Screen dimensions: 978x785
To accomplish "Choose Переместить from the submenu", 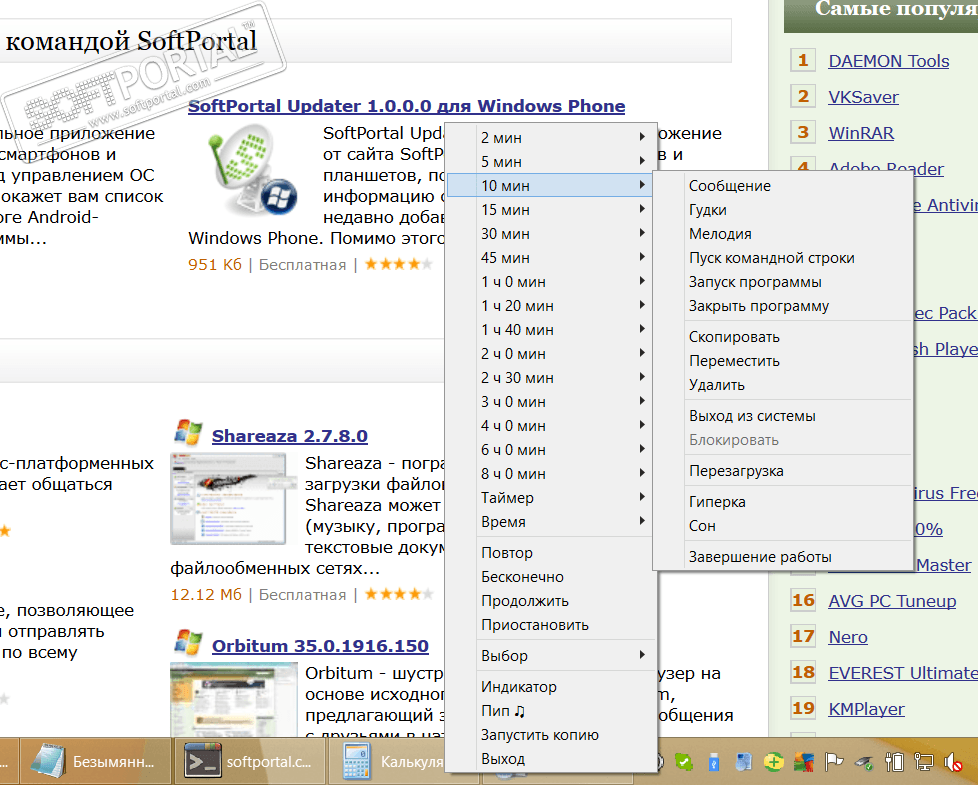I will [x=783, y=361].
